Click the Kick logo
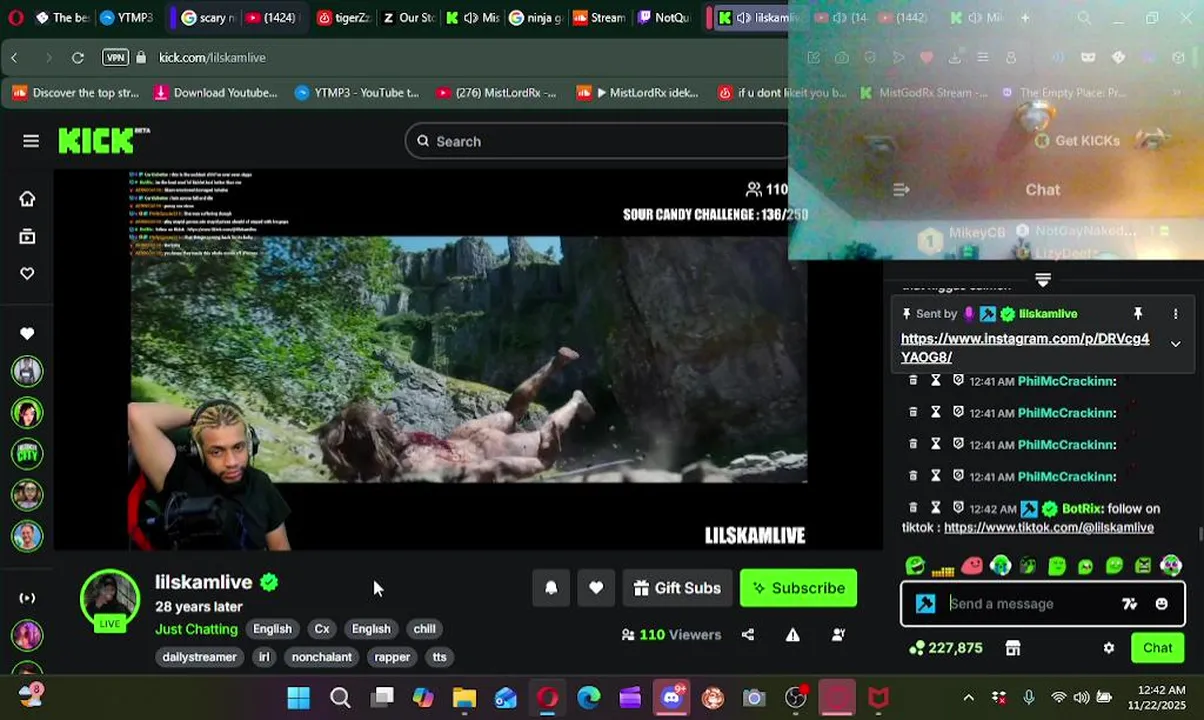This screenshot has width=1204, height=720. point(103,141)
